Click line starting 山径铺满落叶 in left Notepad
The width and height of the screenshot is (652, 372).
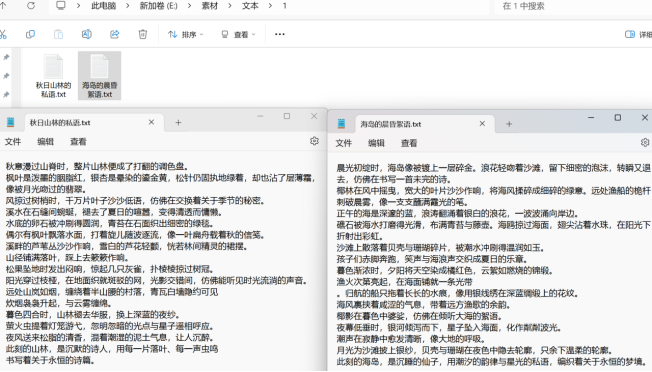pyautogui.click(x=67, y=258)
